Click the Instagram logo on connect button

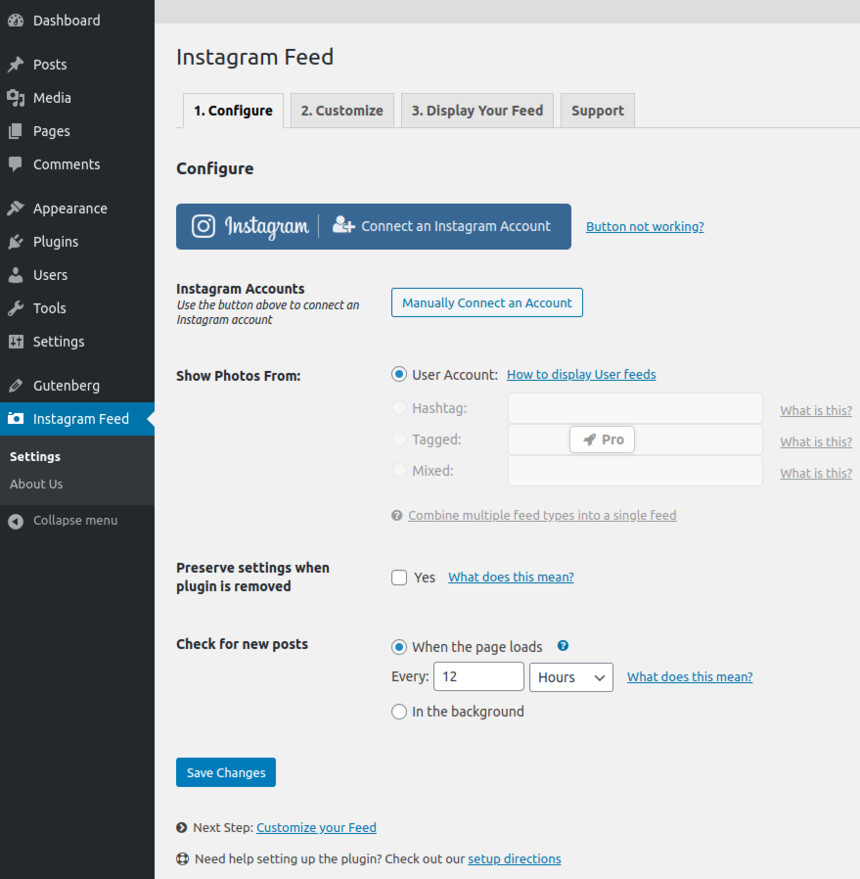pos(203,226)
